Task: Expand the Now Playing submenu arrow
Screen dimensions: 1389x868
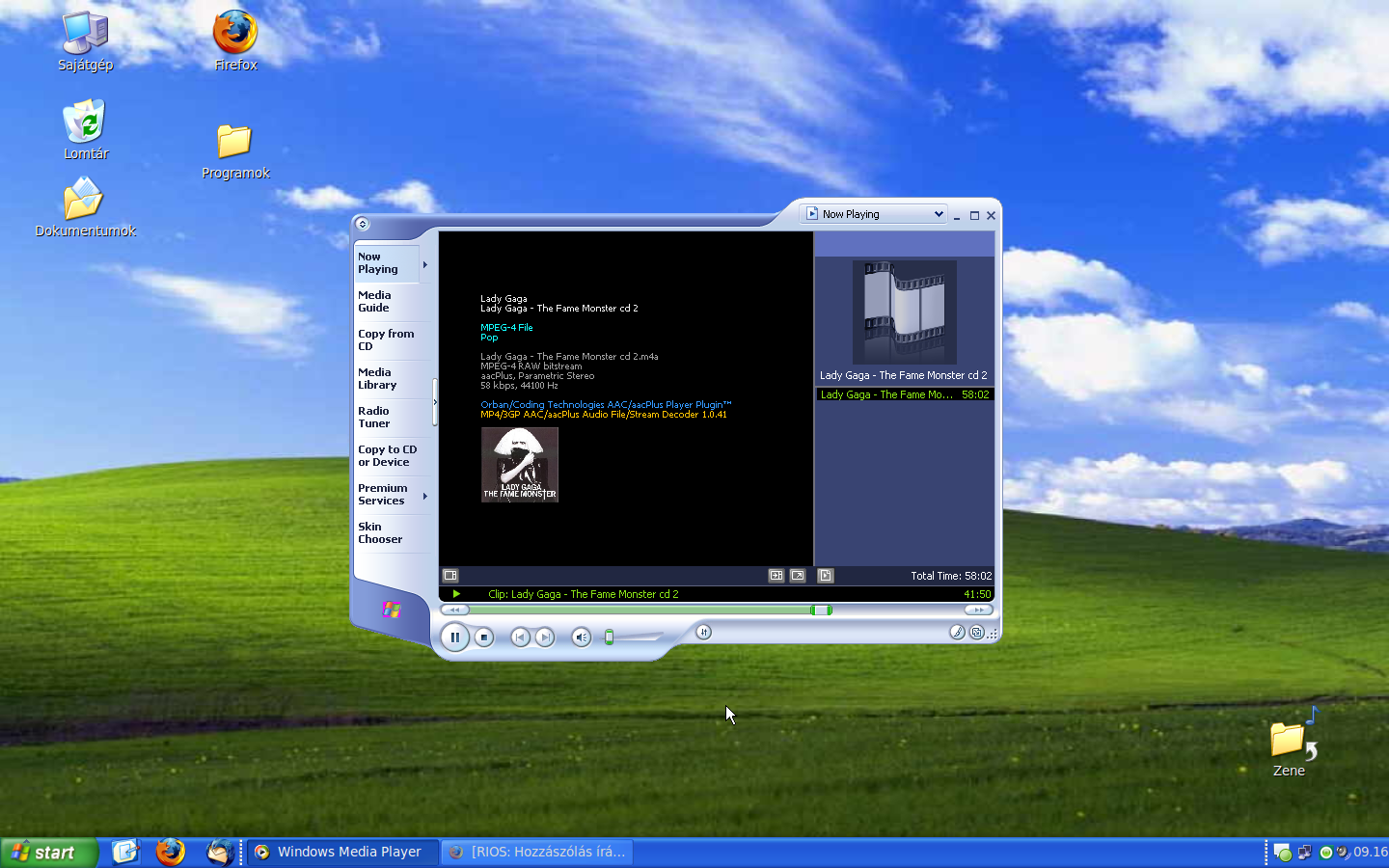Action: (x=425, y=264)
